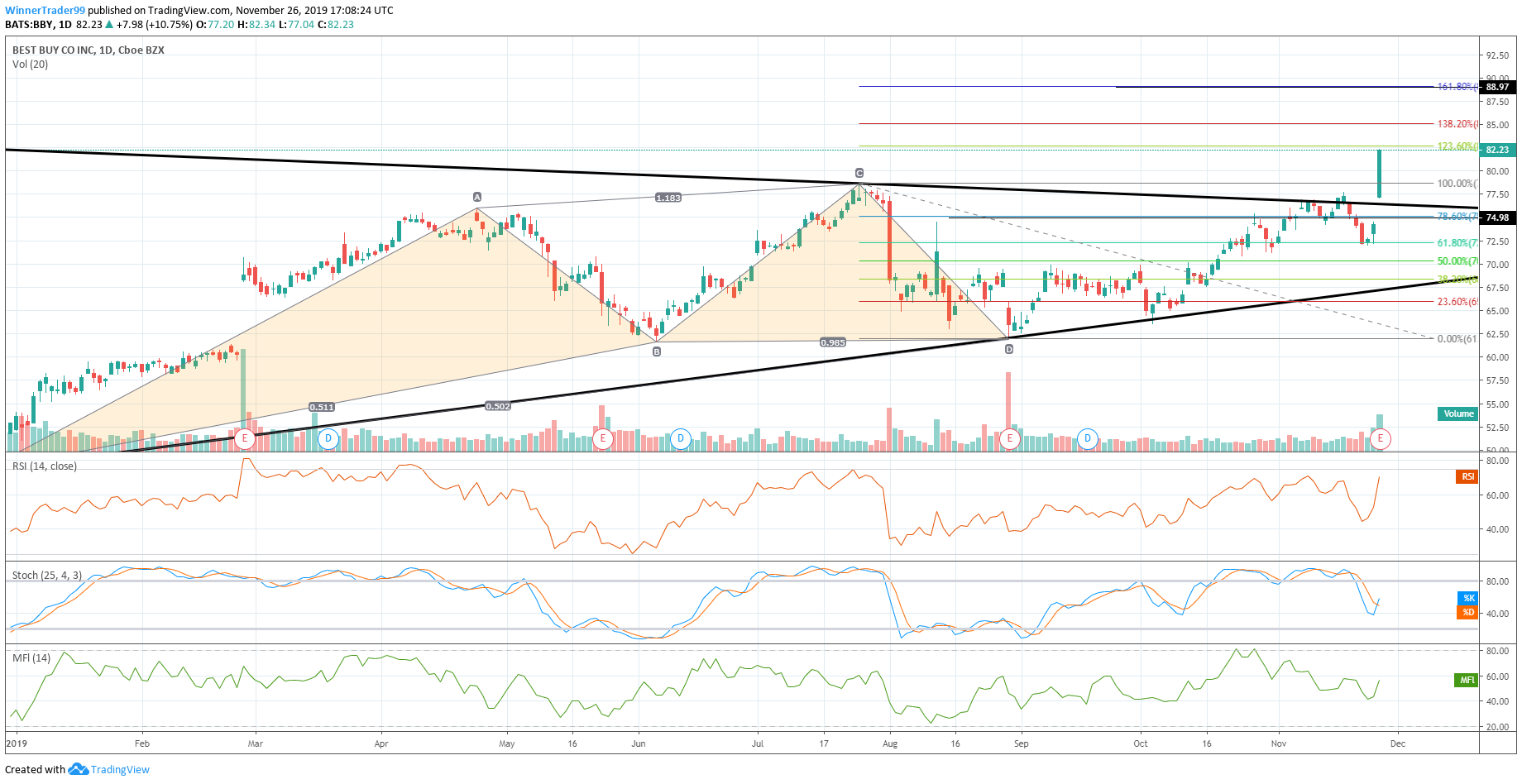Click the 0.511 ratio label

click(x=322, y=407)
